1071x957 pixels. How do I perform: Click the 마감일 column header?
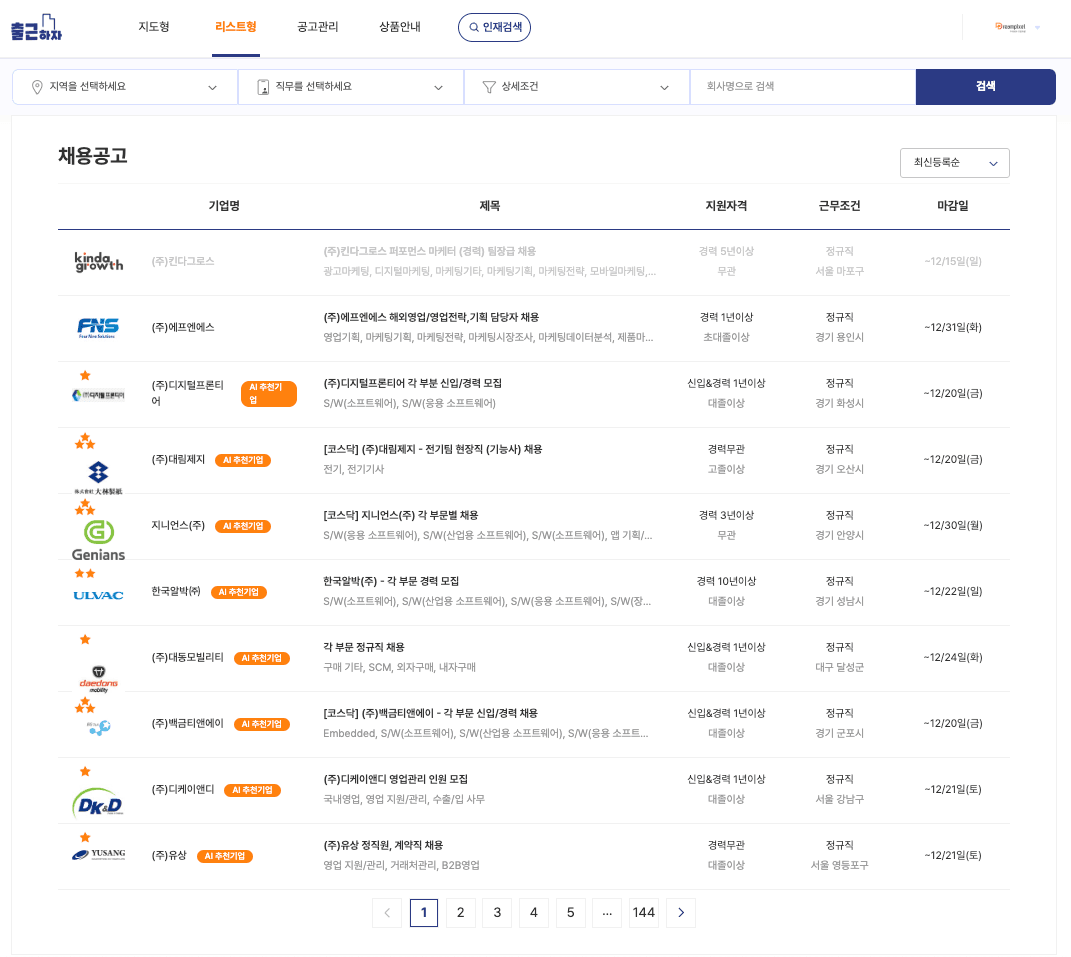[953, 206]
